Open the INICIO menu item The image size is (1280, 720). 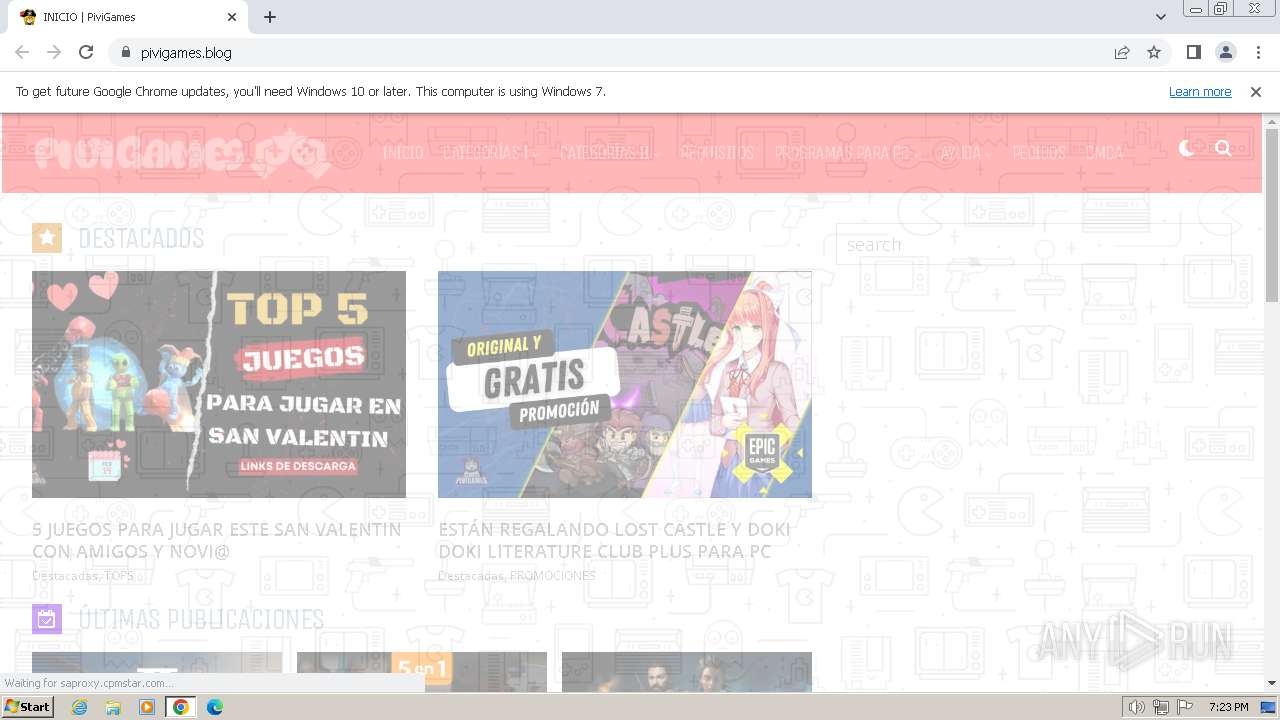pyautogui.click(x=403, y=153)
